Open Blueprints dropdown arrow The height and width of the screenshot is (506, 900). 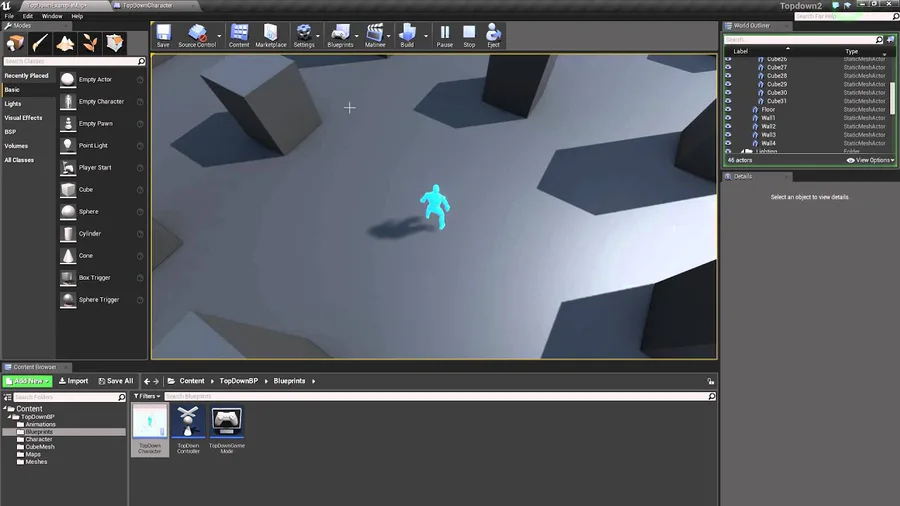356,36
